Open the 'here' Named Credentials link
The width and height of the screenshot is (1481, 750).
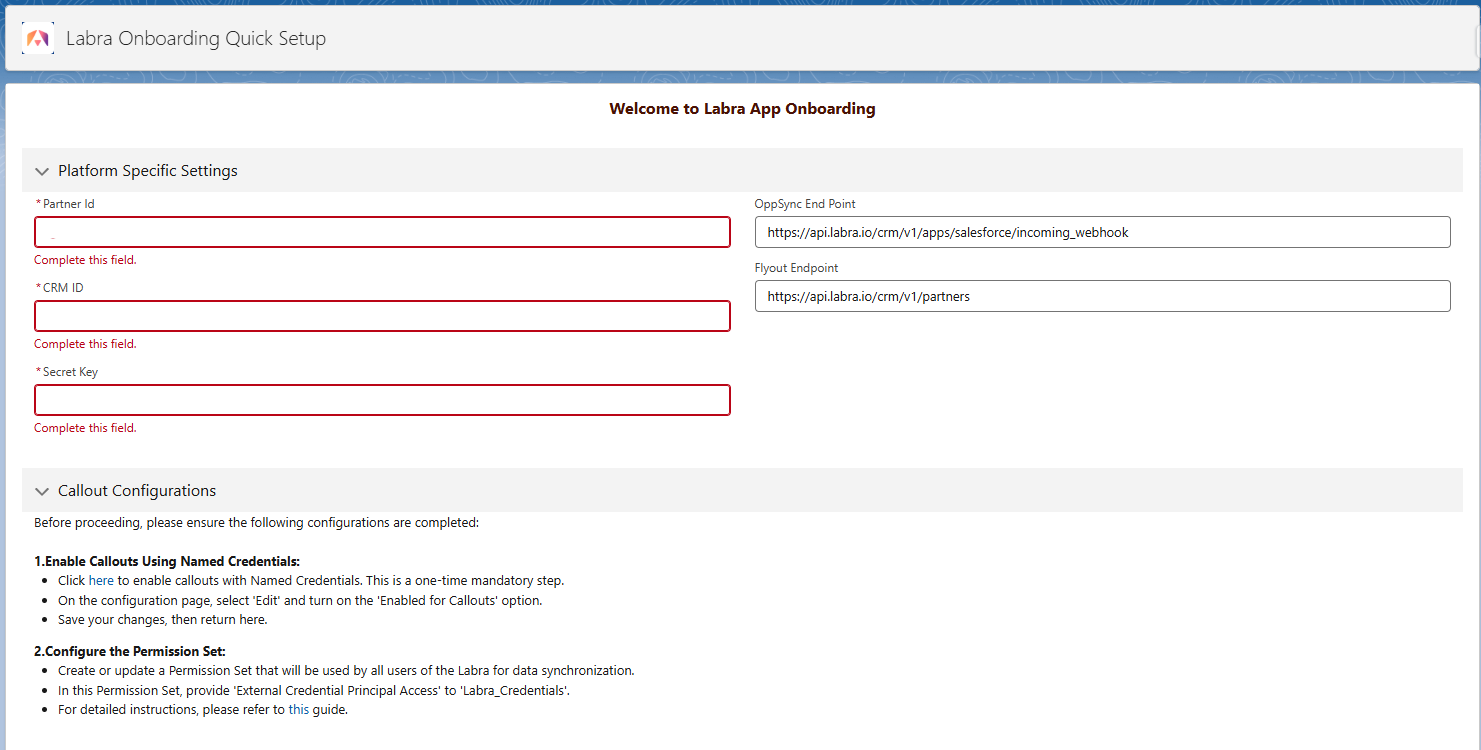click(x=101, y=580)
